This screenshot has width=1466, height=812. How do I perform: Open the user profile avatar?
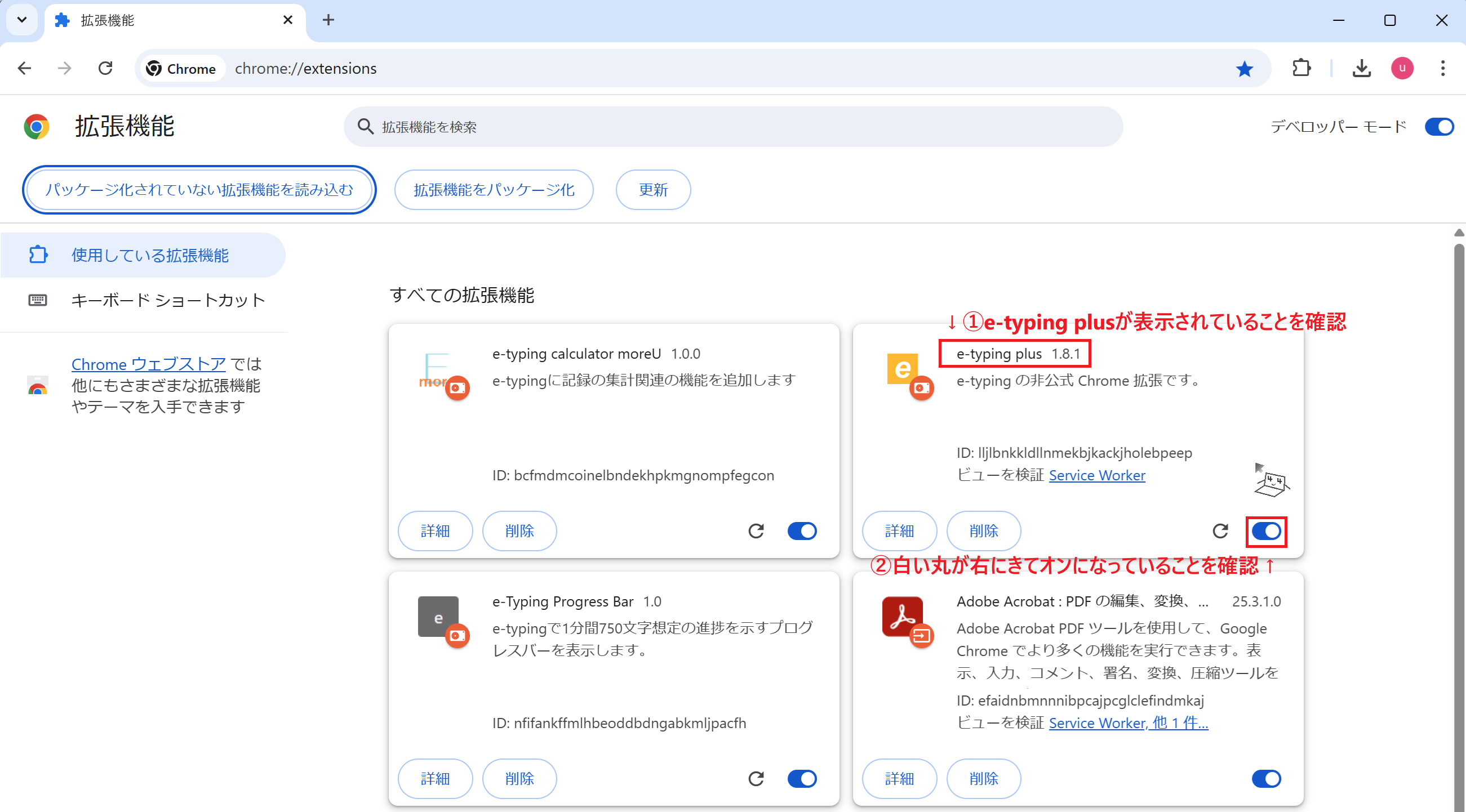coord(1402,68)
